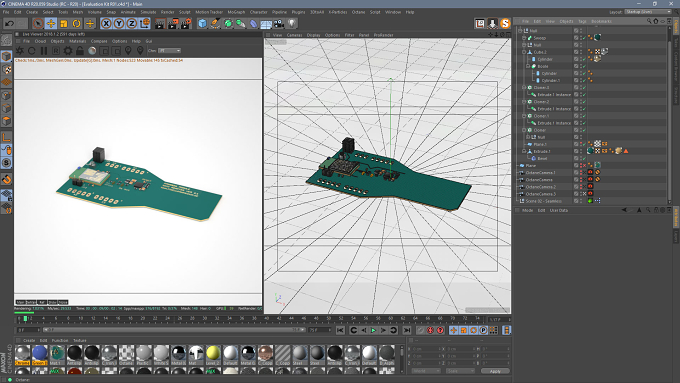Viewport: 680px width, 383px height.
Task: Restart render in Live Viewer
Action: pos(32,51)
